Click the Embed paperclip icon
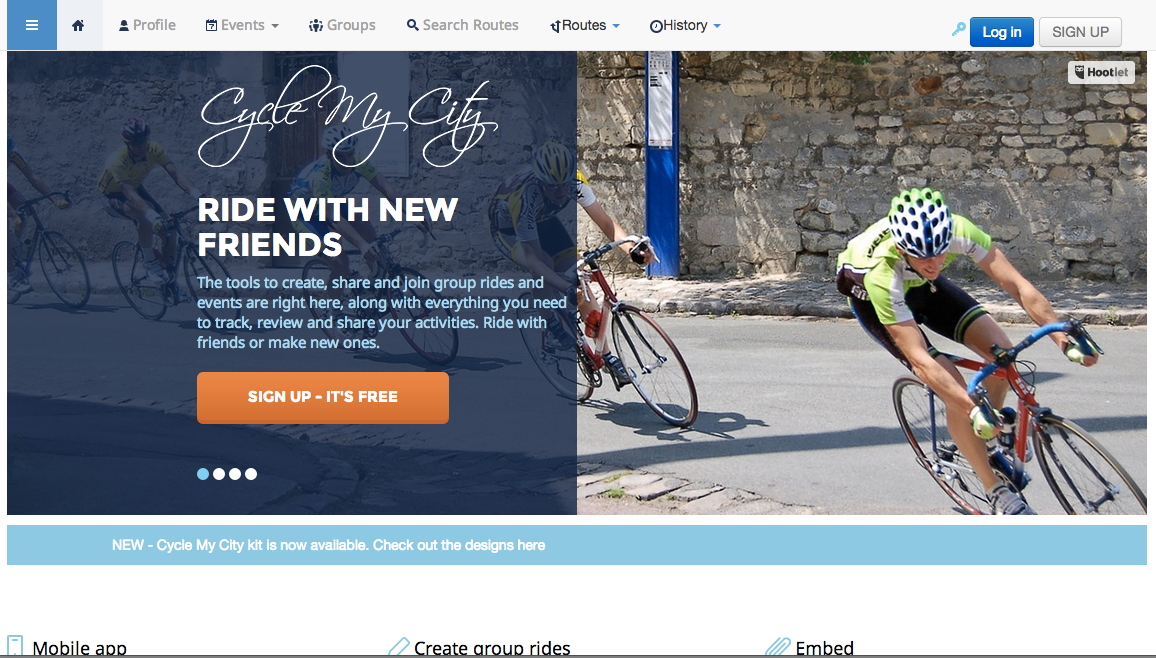Screen dimensions: 1156x658 (x=778, y=646)
